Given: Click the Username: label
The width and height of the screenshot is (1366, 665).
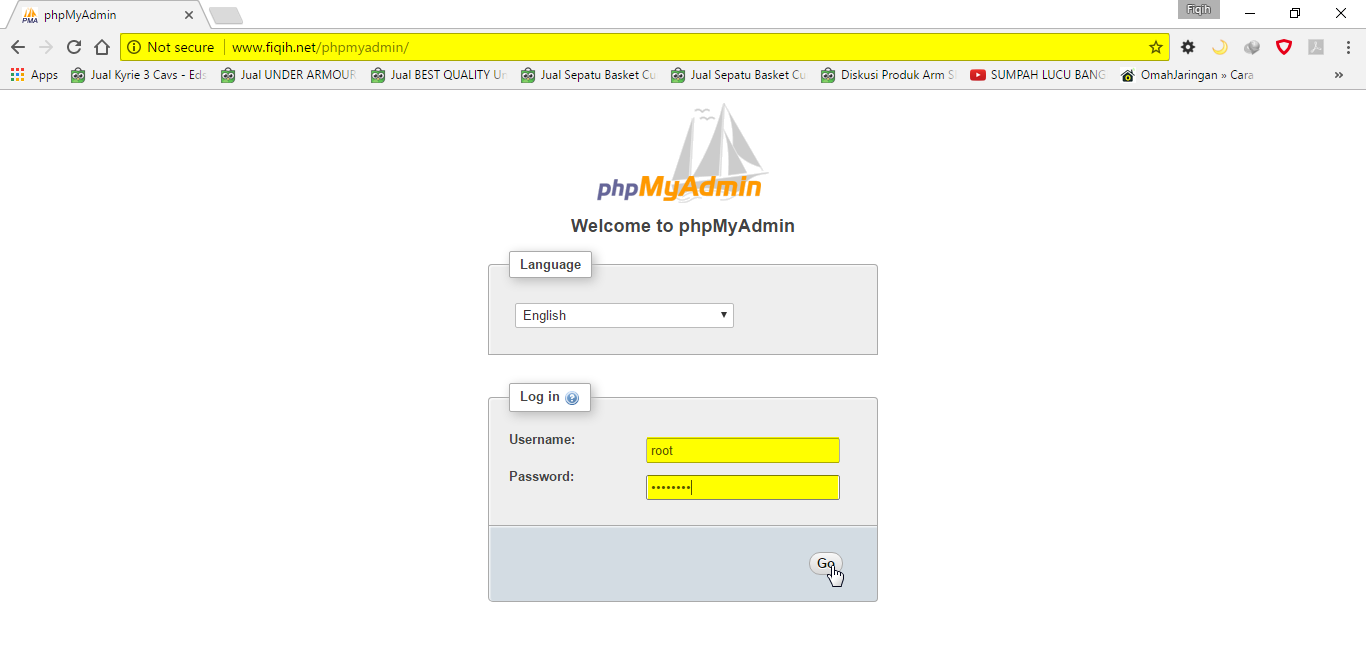Looking at the screenshot, I should tap(542, 439).
